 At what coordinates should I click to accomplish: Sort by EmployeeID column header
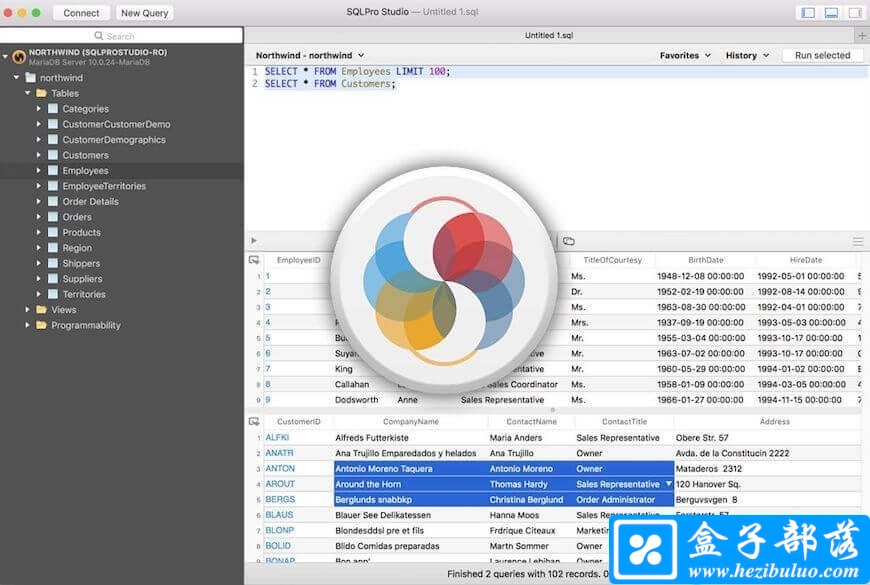click(299, 260)
